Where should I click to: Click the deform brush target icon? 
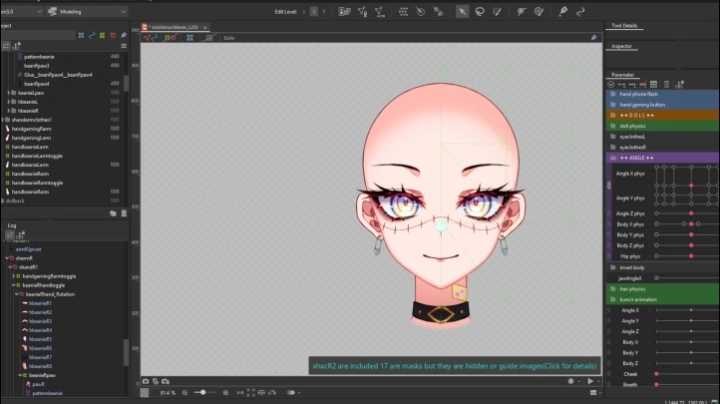pyautogui.click(x=539, y=12)
